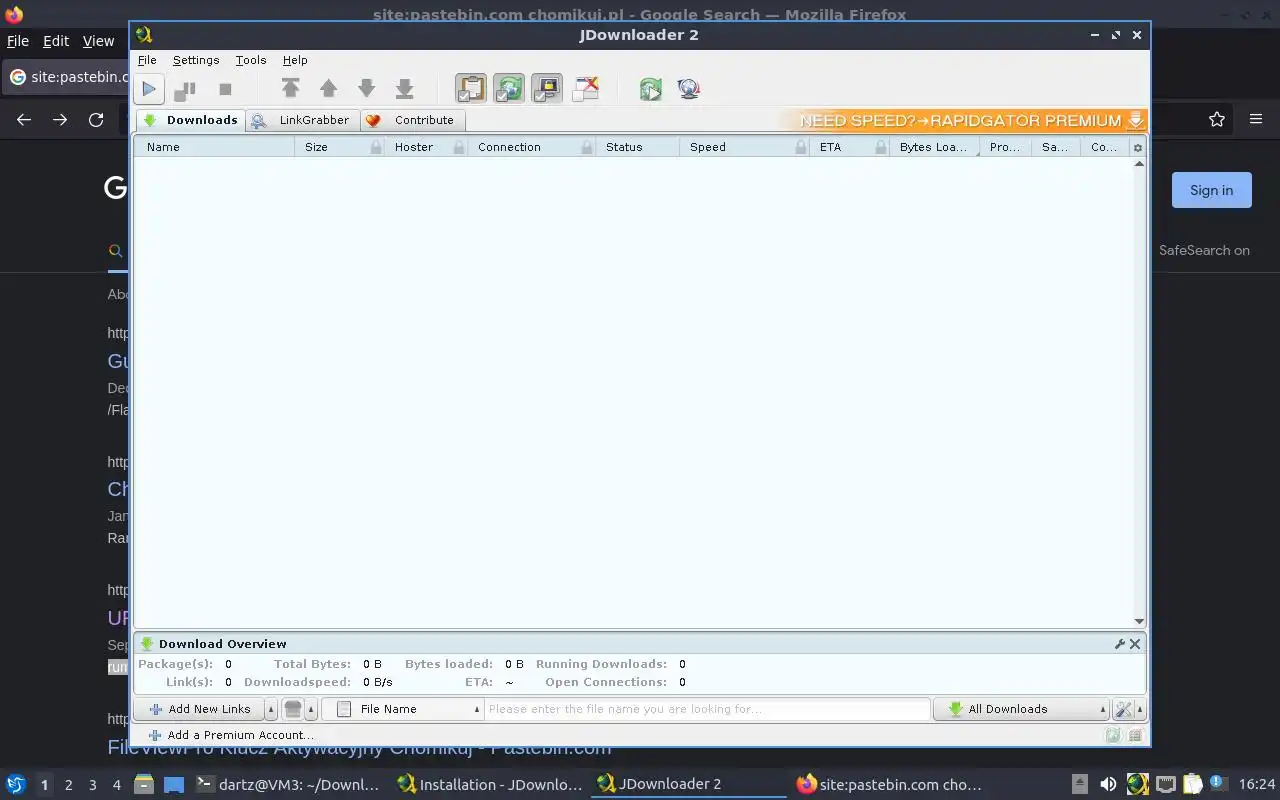Expand Add New Links dropdown arrow
1280x800 pixels.
(271, 709)
